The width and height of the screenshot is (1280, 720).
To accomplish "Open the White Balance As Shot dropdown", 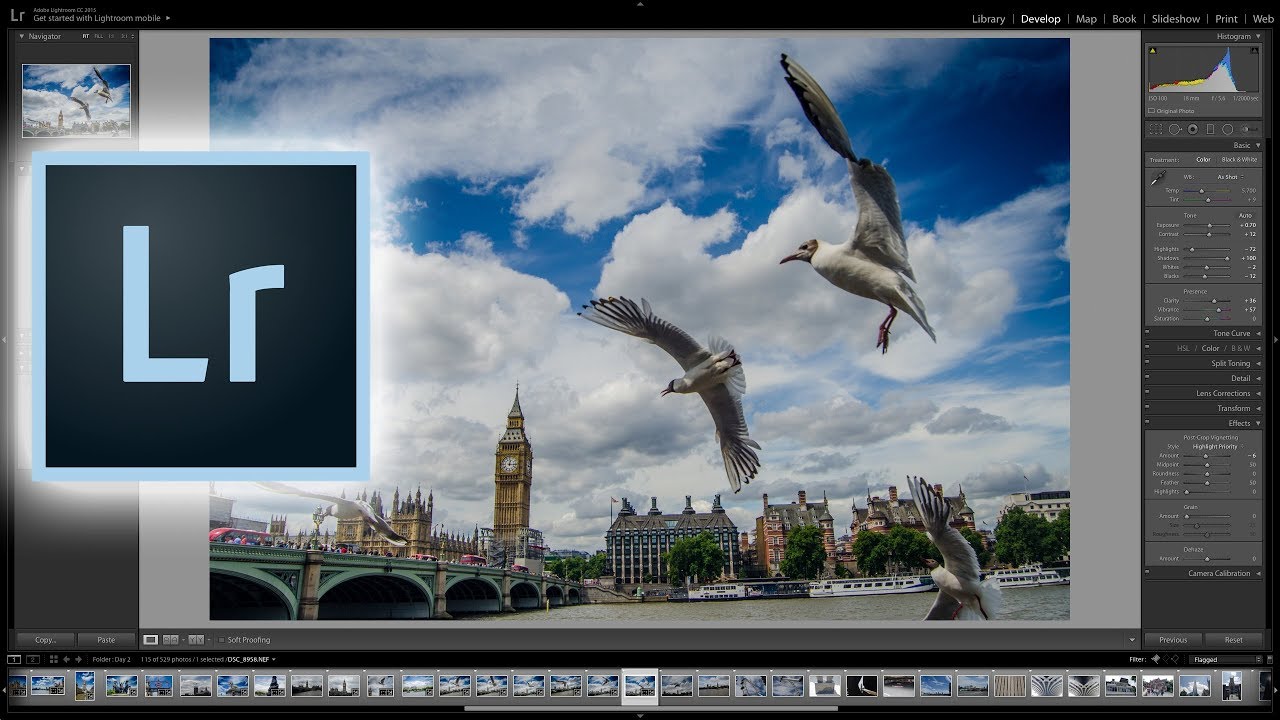I will click(1229, 177).
